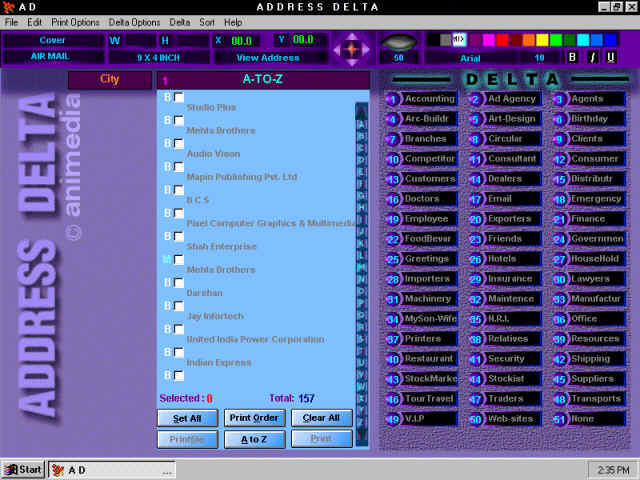
Task: Open the Delta Options menu
Action: [x=134, y=22]
